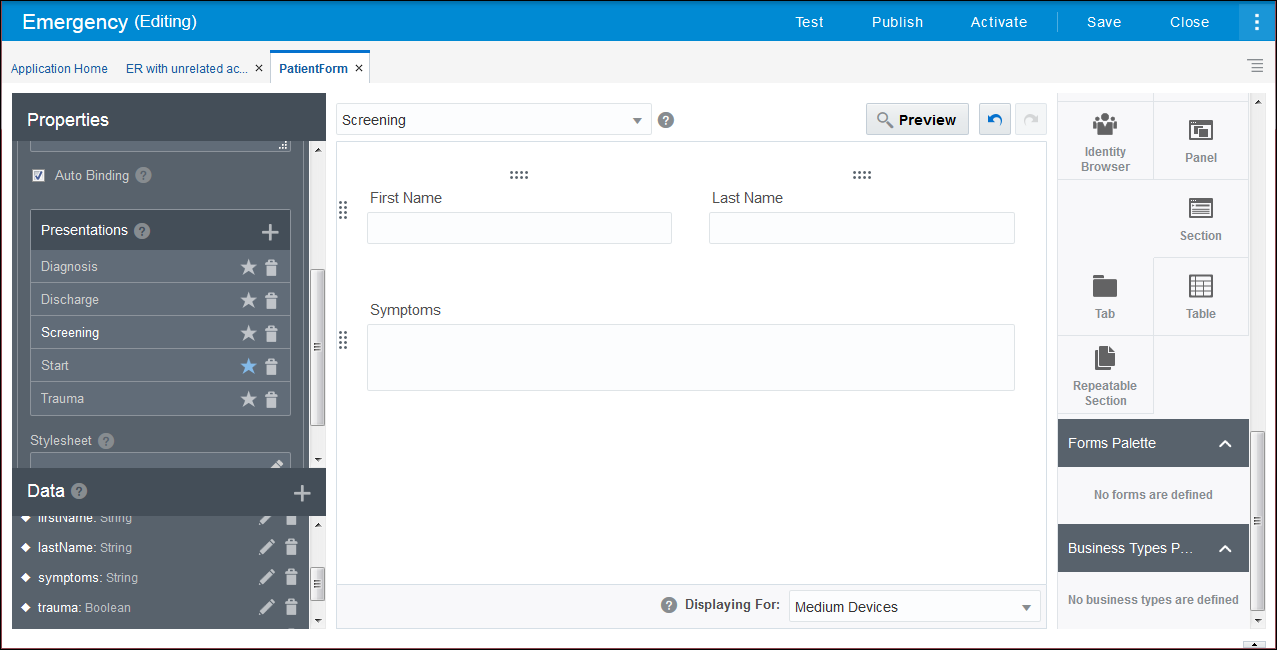Viewport: 1277px width, 650px height.
Task: Delete the Screening presentation
Action: (x=271, y=333)
